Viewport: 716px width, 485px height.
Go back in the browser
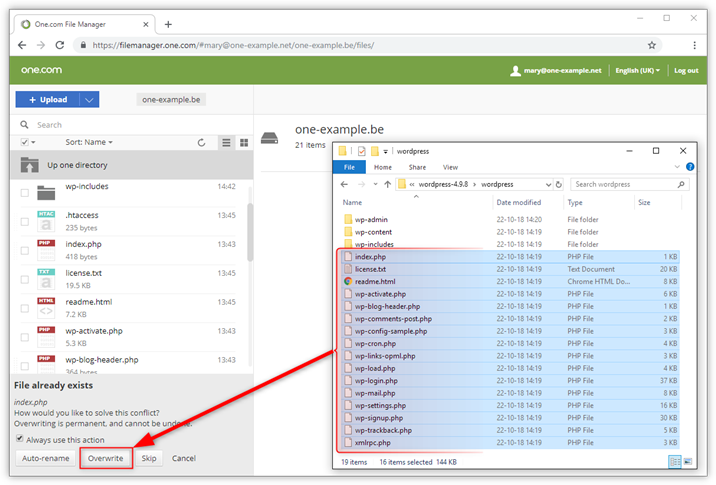[x=22, y=45]
